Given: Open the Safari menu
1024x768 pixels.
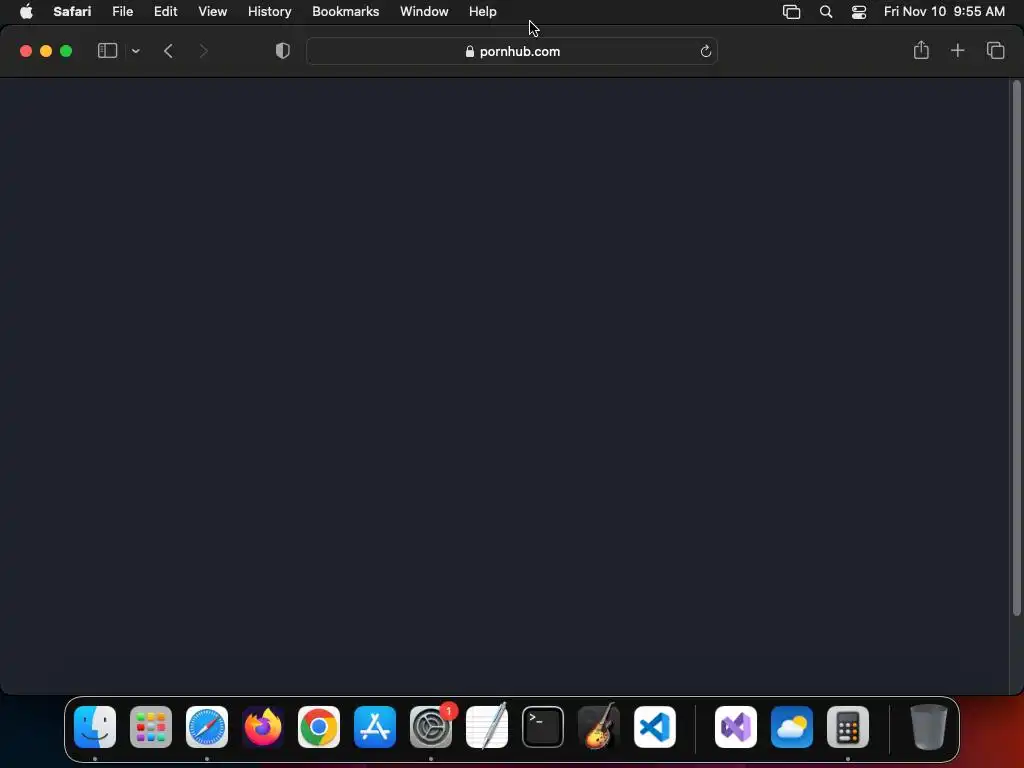Looking at the screenshot, I should point(72,11).
